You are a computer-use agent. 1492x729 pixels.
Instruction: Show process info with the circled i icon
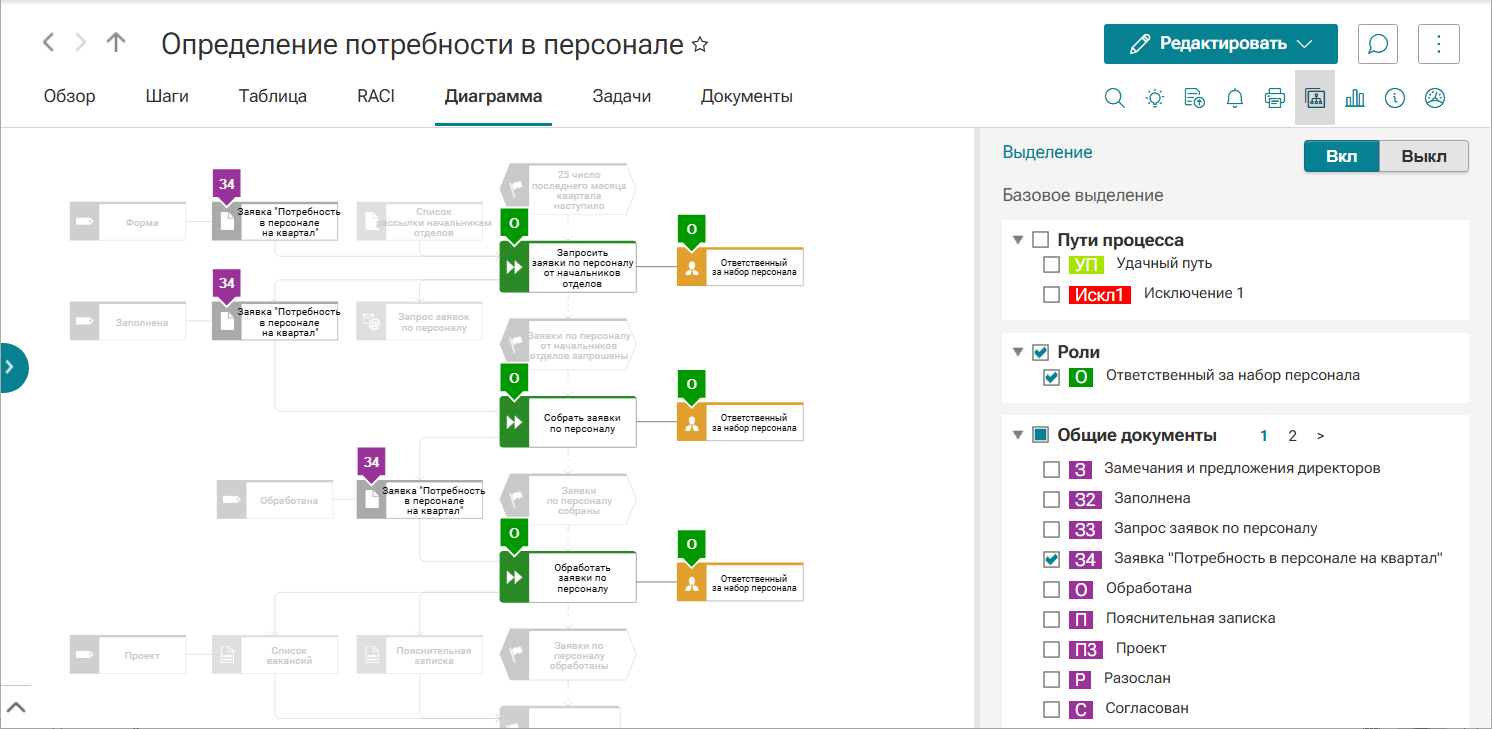point(1395,98)
